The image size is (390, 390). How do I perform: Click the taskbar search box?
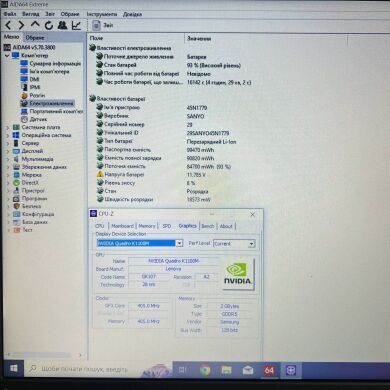(x=98, y=369)
